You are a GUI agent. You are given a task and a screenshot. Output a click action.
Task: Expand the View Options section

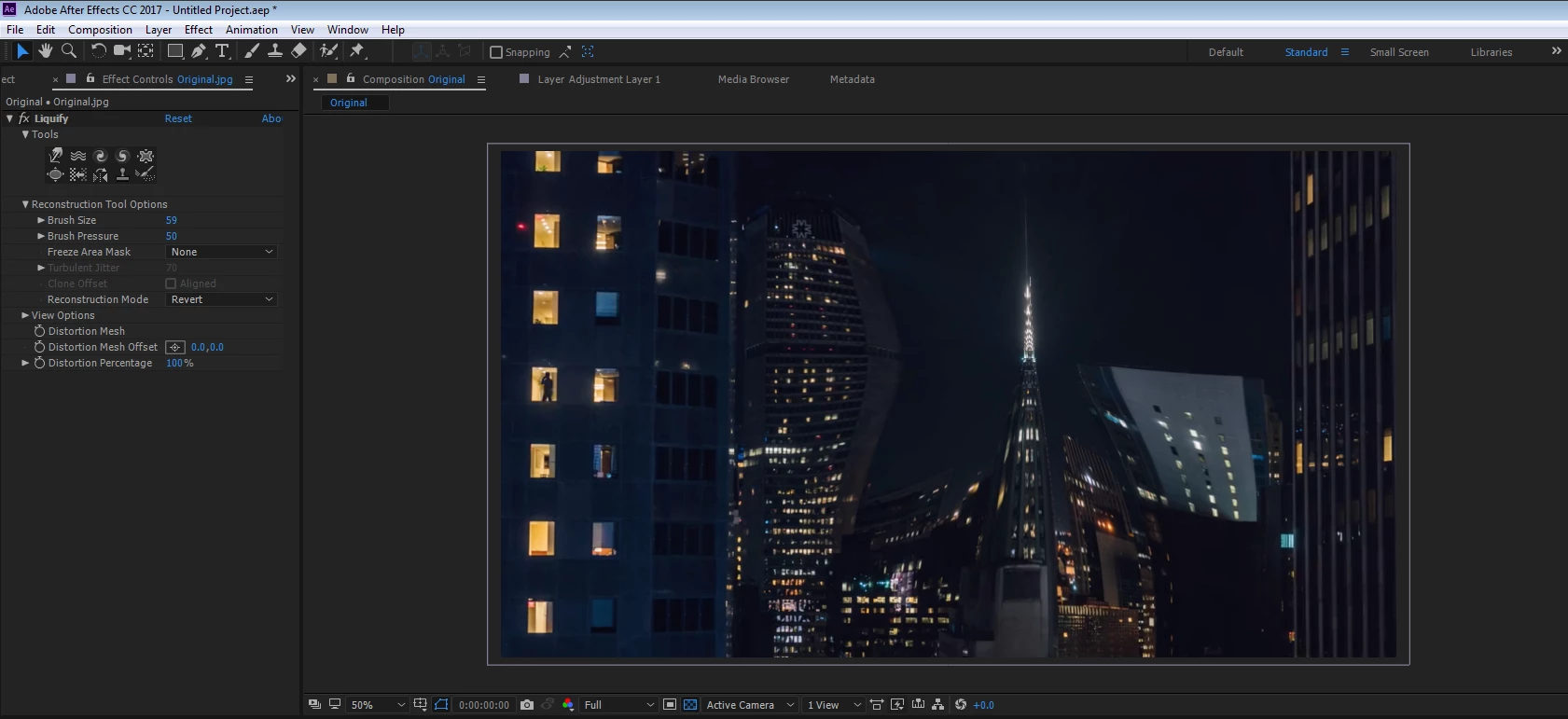pos(25,315)
